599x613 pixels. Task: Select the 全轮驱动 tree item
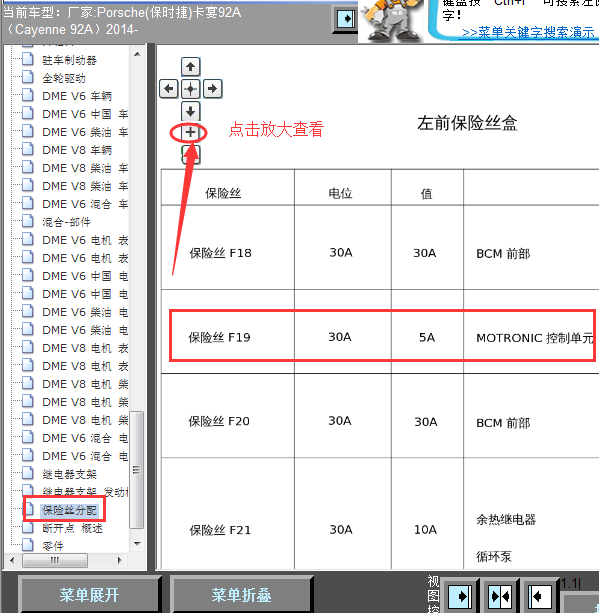pyautogui.click(x=64, y=78)
